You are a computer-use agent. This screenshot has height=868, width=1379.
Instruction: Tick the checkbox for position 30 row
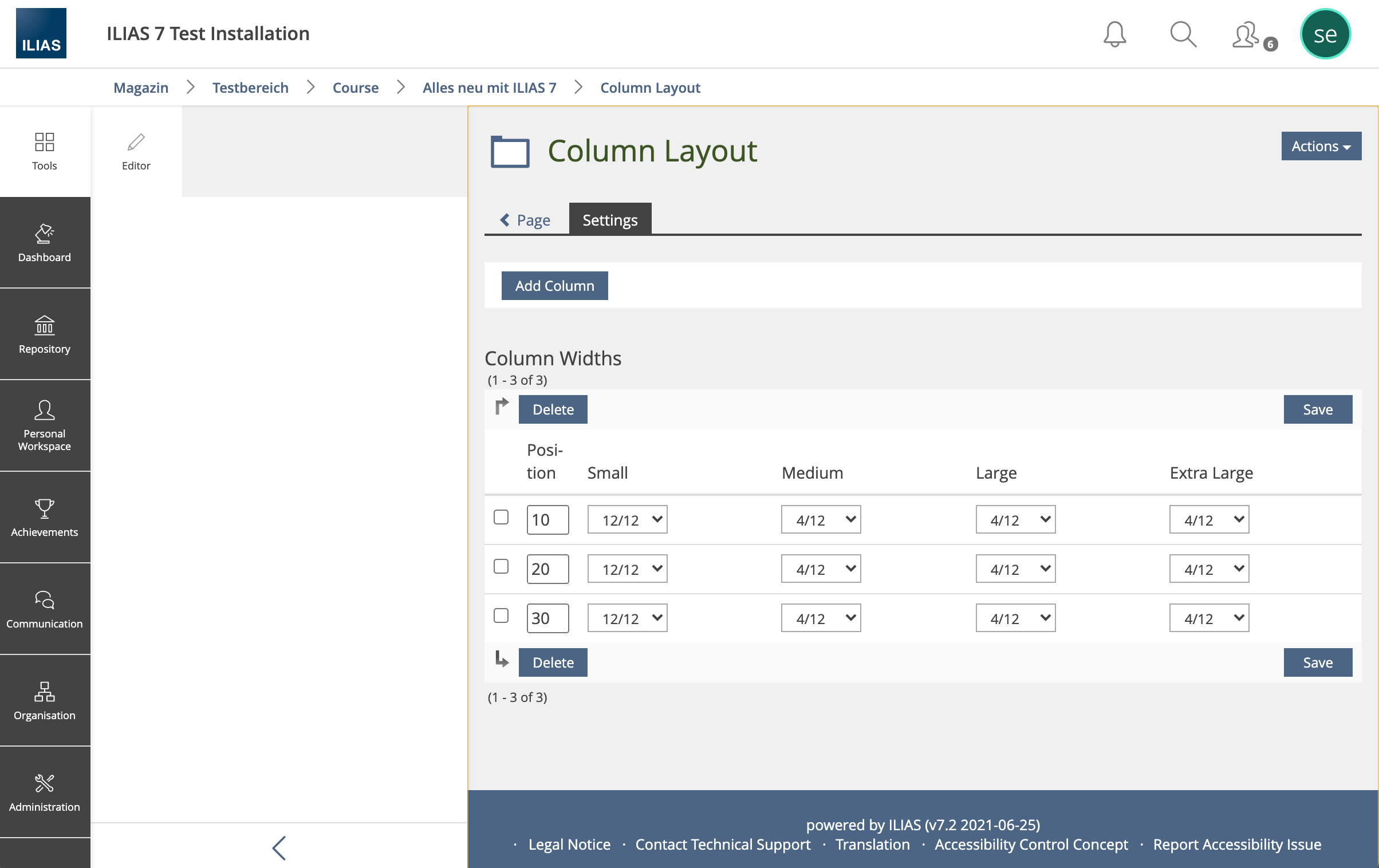[501, 616]
